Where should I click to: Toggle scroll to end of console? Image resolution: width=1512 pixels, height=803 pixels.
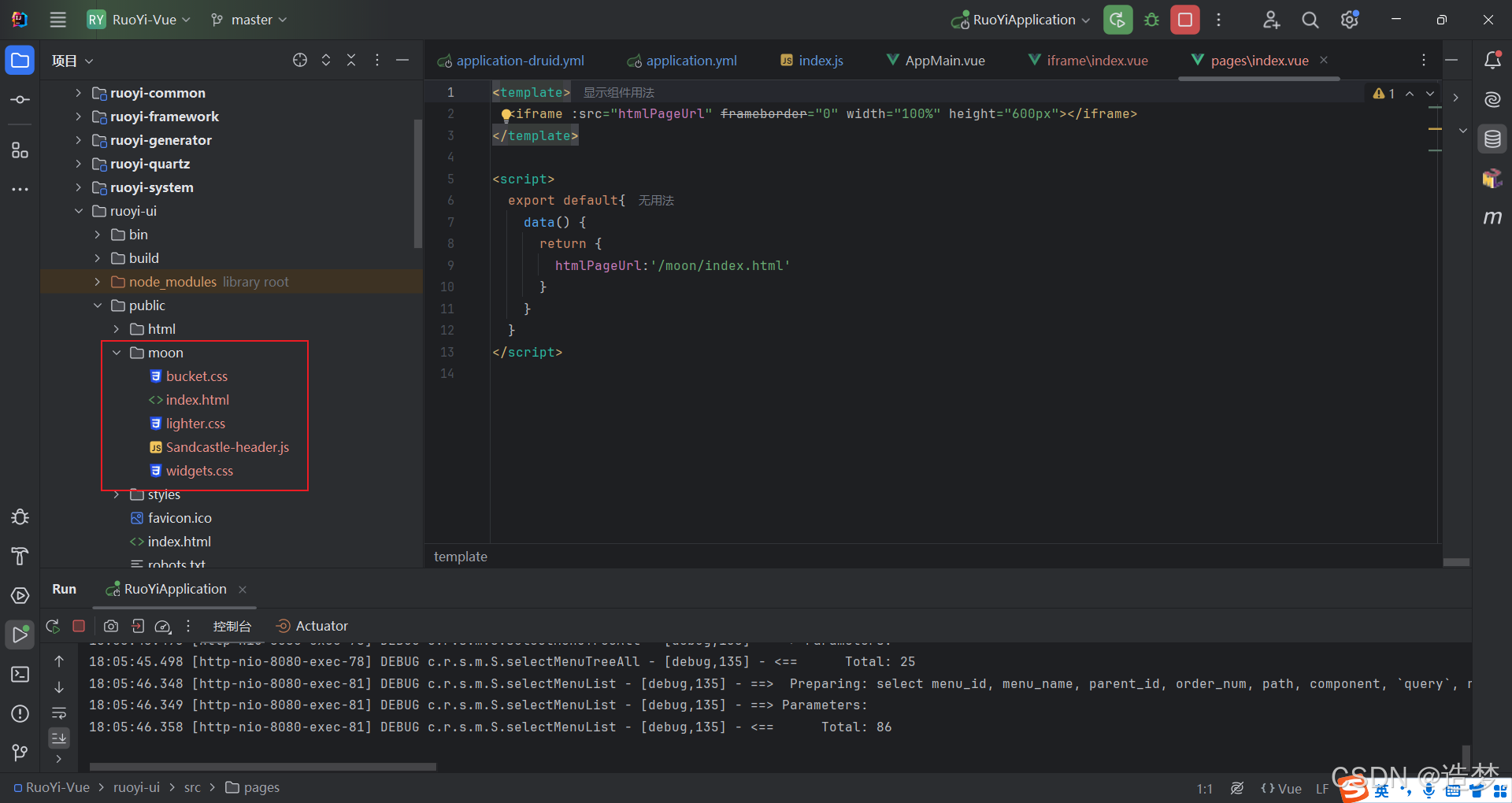59,738
